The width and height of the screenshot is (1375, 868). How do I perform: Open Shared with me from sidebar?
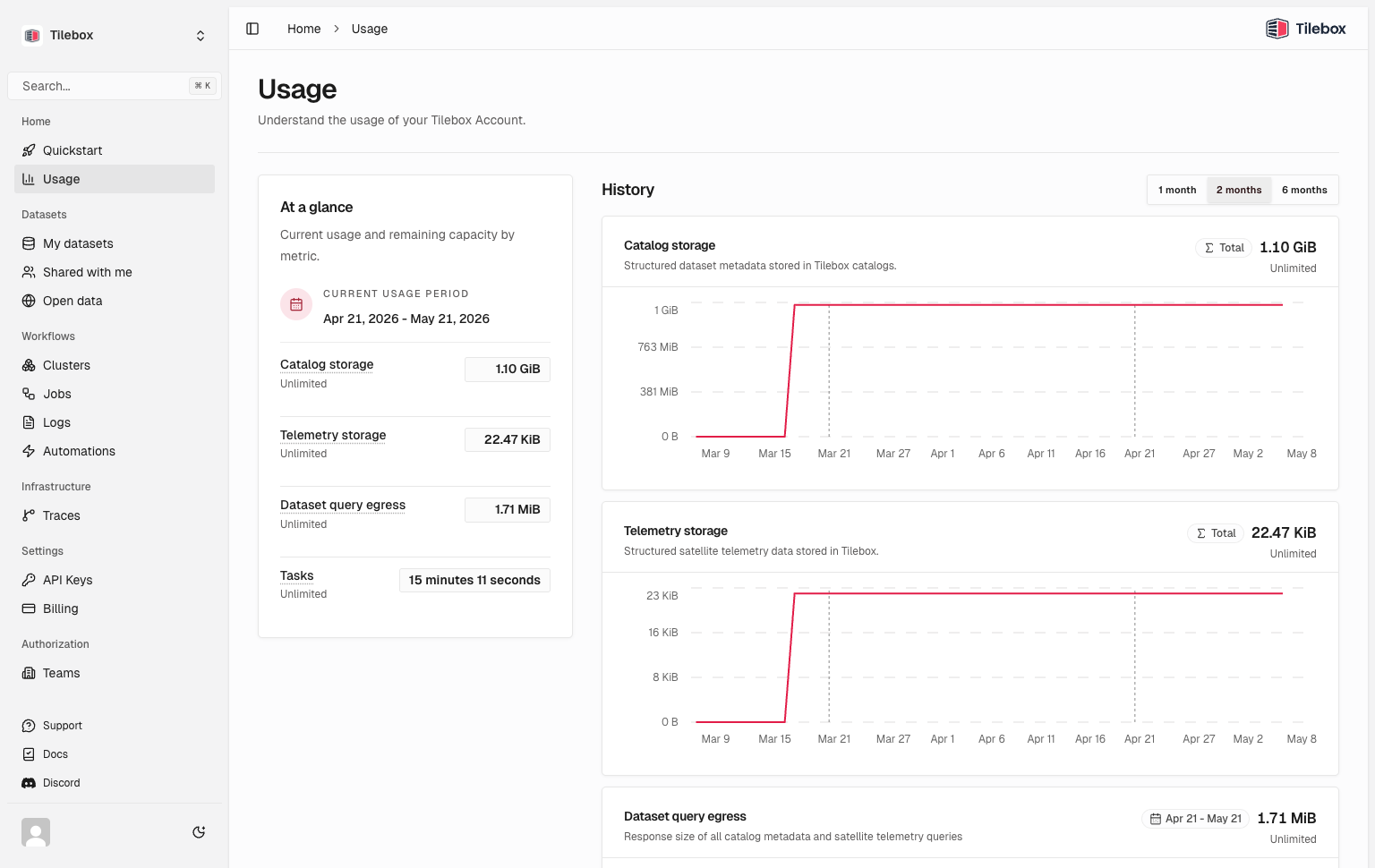click(x=115, y=272)
